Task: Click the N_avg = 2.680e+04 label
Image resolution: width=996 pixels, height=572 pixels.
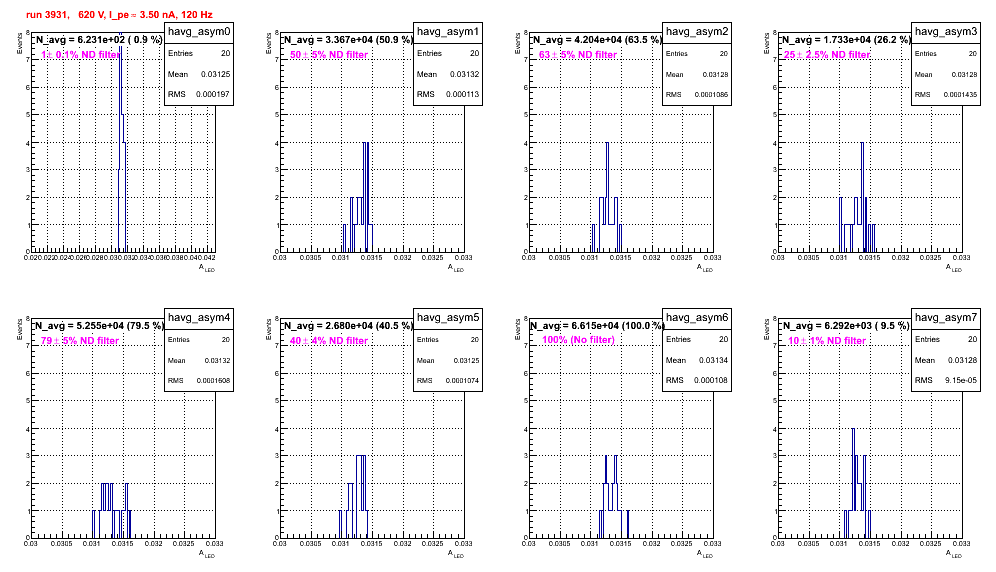Action: point(348,326)
